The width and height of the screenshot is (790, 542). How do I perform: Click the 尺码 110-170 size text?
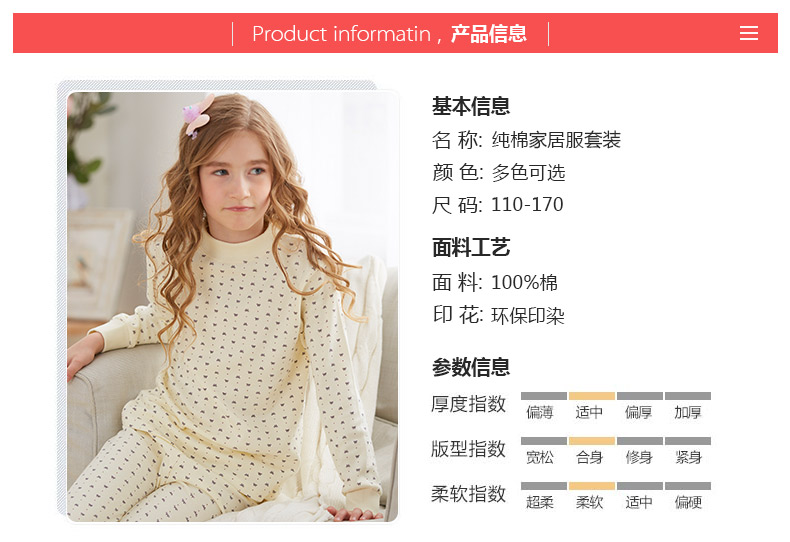point(497,205)
